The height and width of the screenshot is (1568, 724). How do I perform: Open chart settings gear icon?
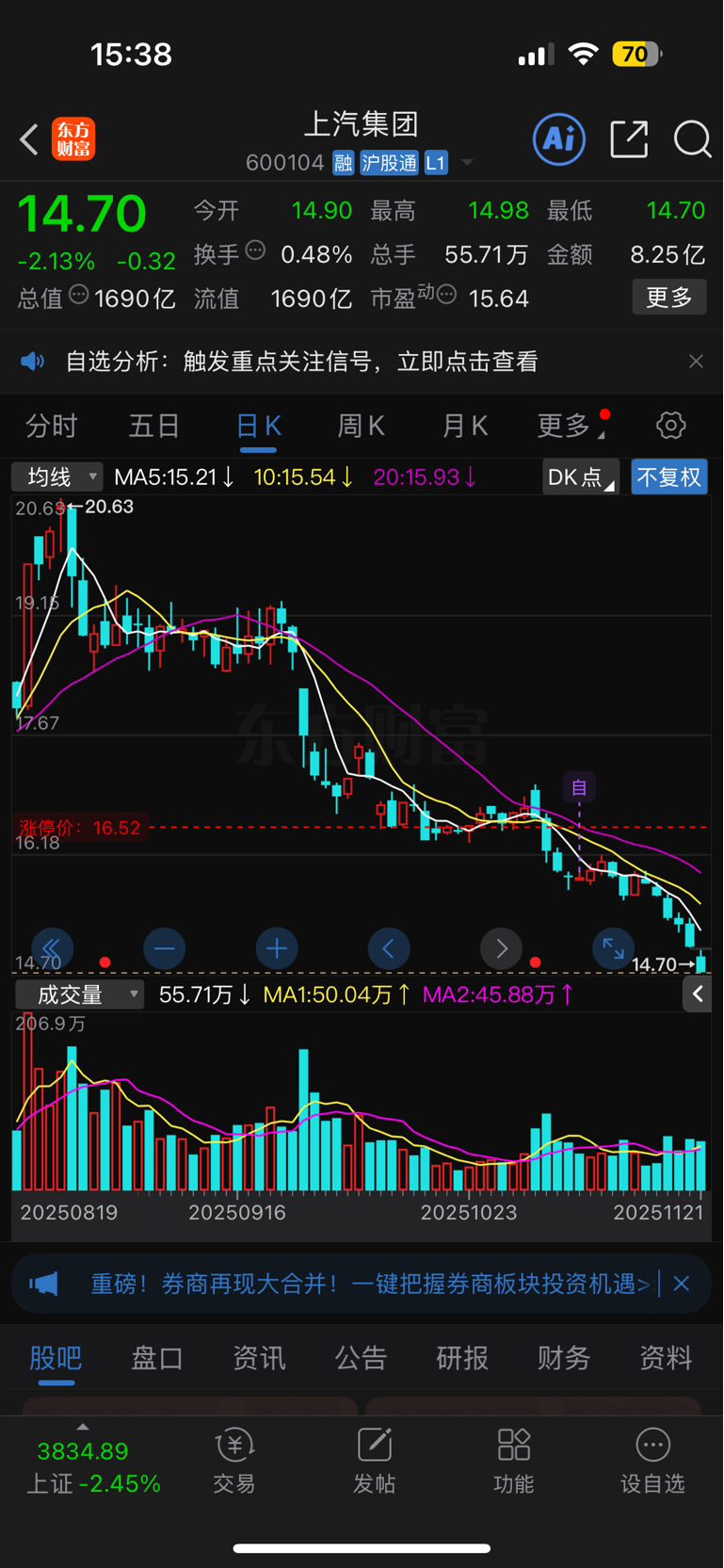[671, 426]
